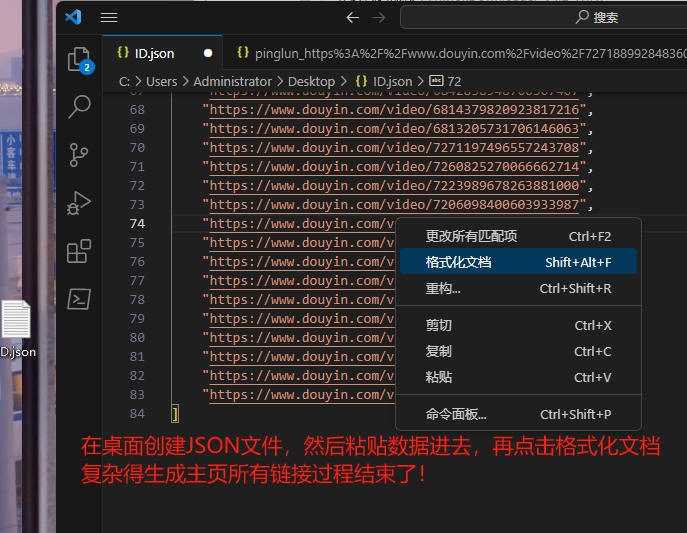Select 重构... in the context menu
The width and height of the screenshot is (687, 533).
[443, 288]
